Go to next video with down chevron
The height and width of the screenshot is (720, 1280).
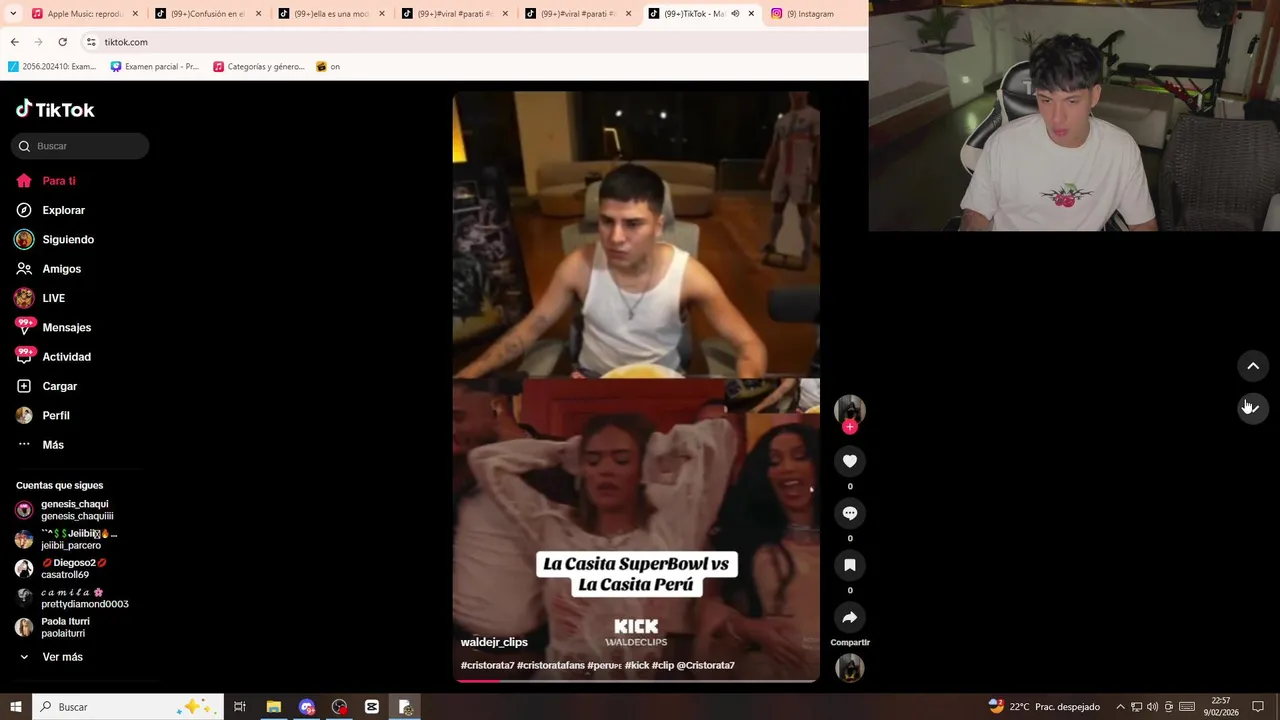click(x=1253, y=407)
